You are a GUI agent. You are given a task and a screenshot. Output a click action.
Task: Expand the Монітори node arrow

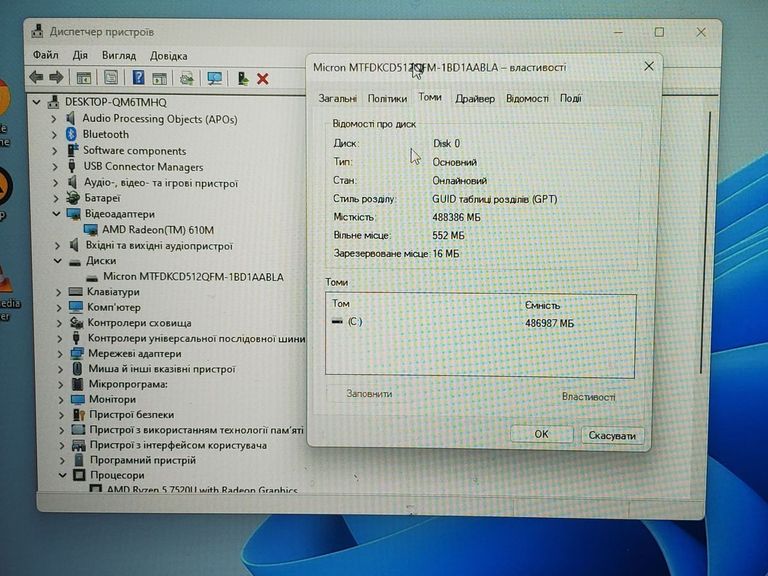[x=61, y=400]
